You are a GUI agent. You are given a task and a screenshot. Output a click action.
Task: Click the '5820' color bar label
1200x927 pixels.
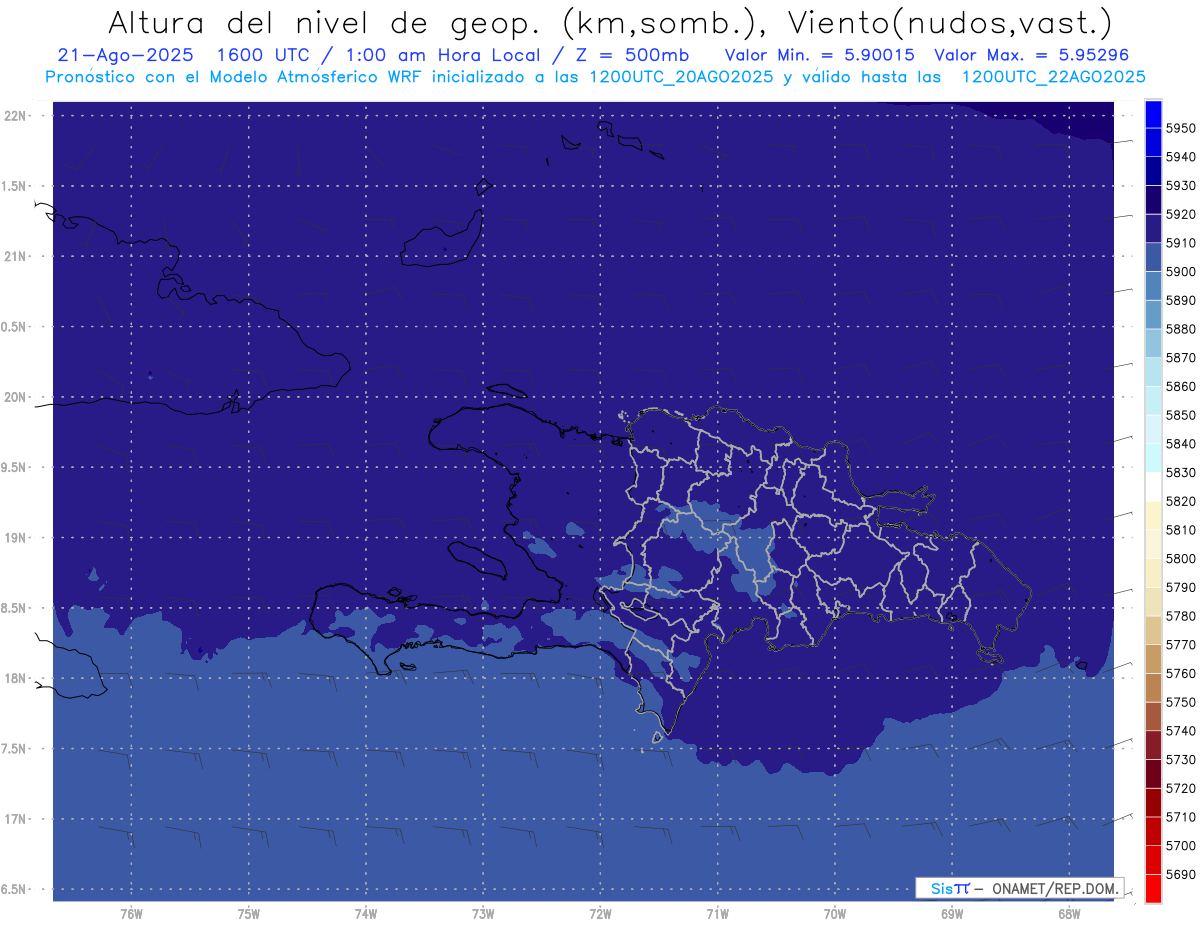pyautogui.click(x=1181, y=501)
